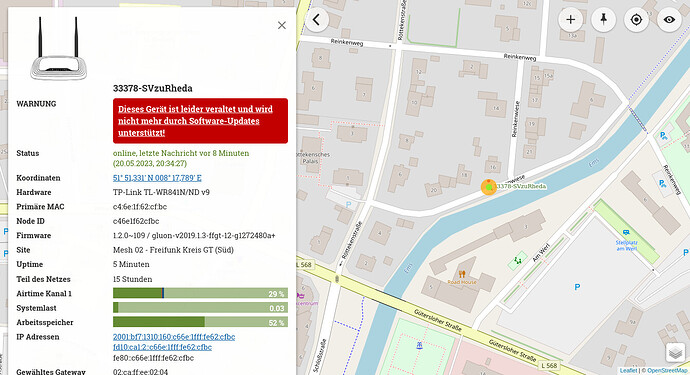
Task: Click the gateway value 02:ca:ff:ee:02:04
Action: point(140,372)
